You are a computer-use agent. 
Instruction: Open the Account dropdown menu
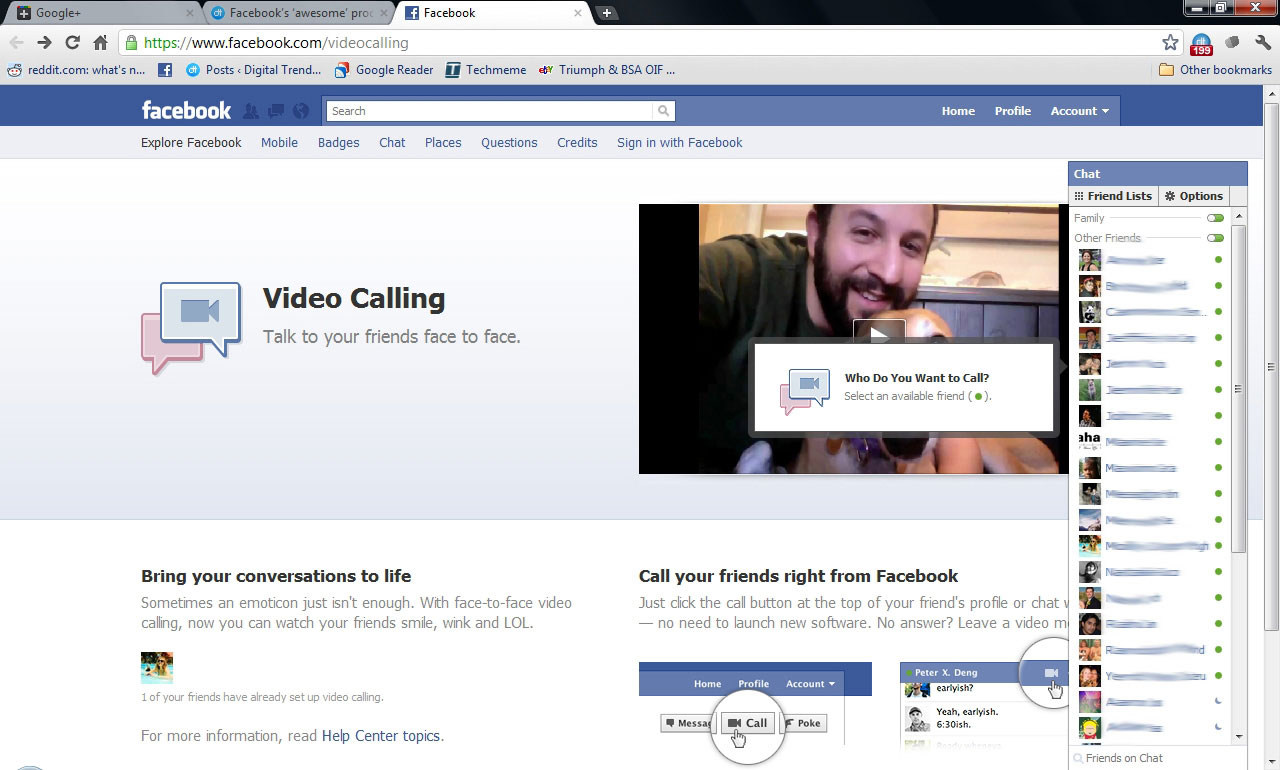click(x=1079, y=111)
